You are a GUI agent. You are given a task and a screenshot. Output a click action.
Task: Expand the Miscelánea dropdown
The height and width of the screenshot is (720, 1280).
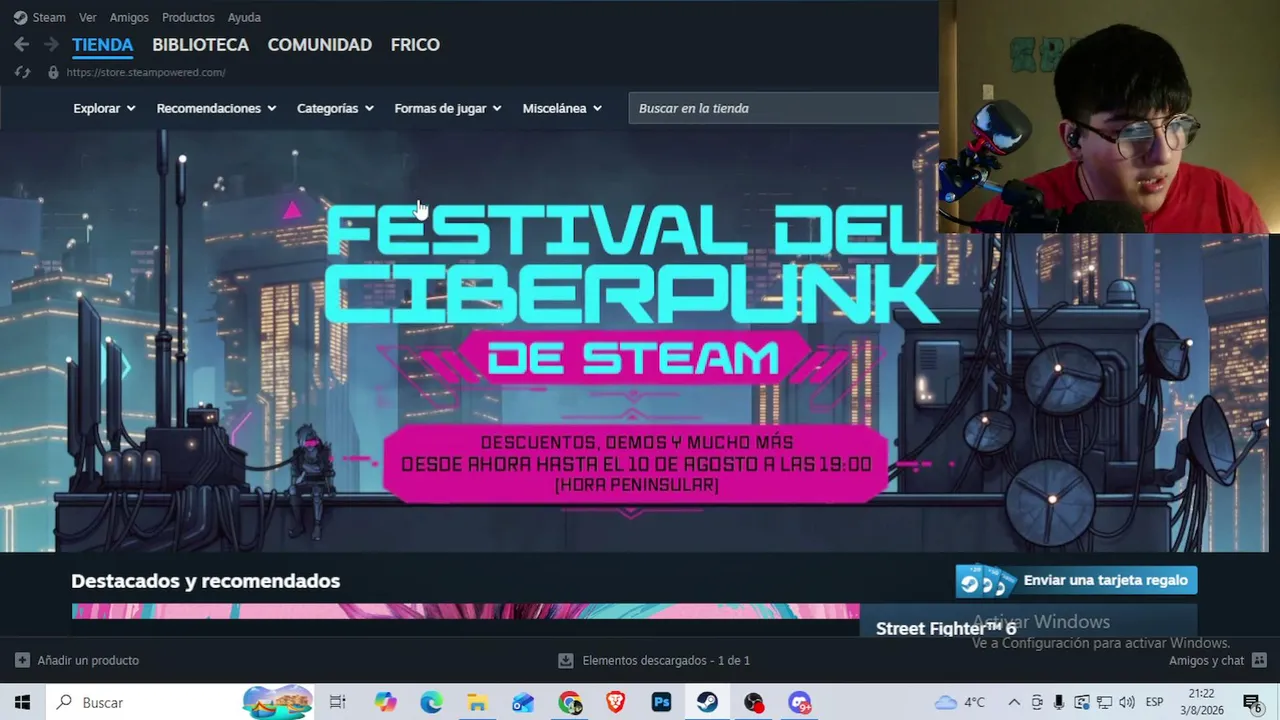point(562,108)
